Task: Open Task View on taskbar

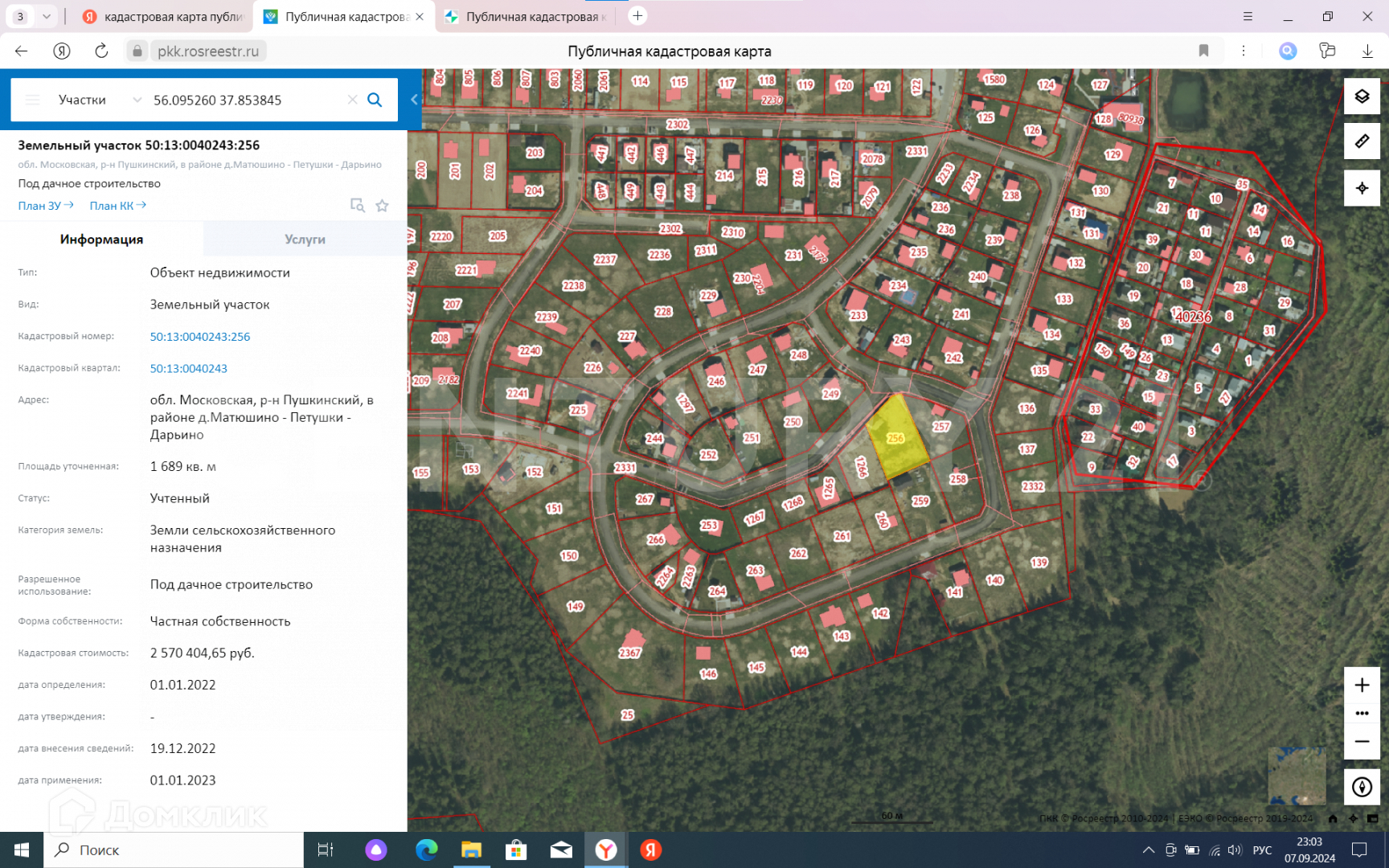Action: coord(326,850)
